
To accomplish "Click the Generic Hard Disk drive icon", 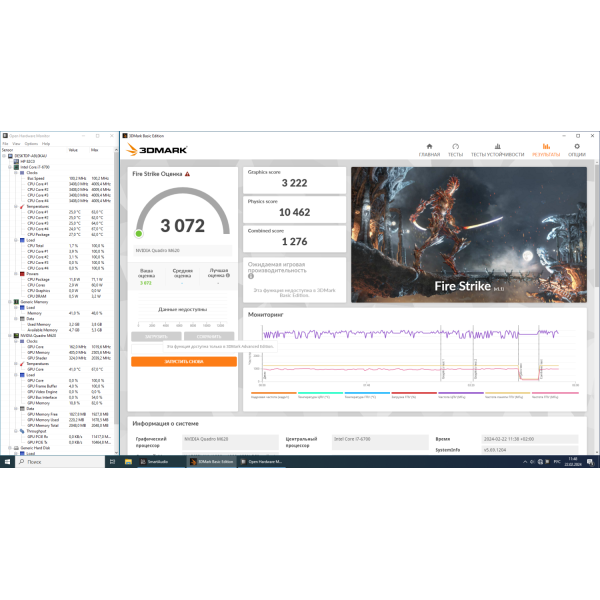I will [x=16, y=448].
